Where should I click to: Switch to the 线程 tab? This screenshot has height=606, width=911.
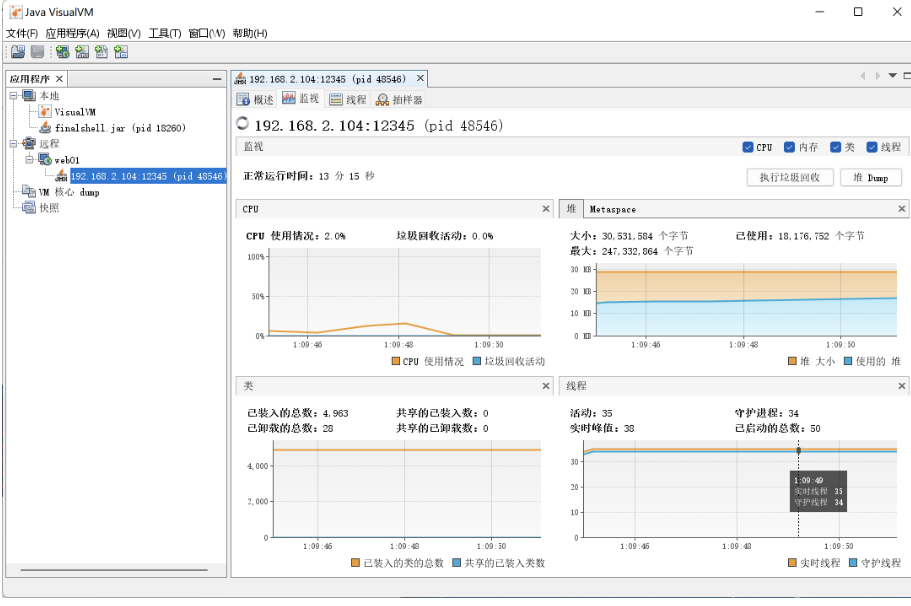348,99
